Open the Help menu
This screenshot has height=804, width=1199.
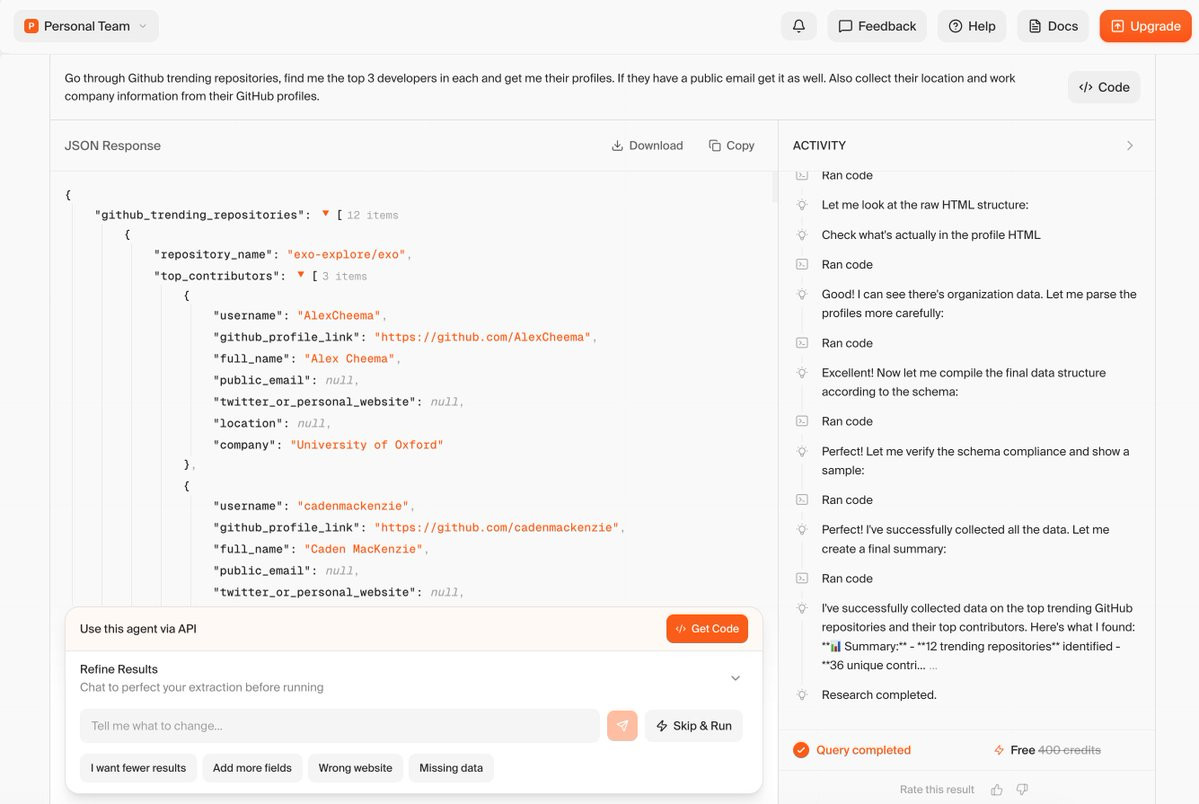coord(972,26)
